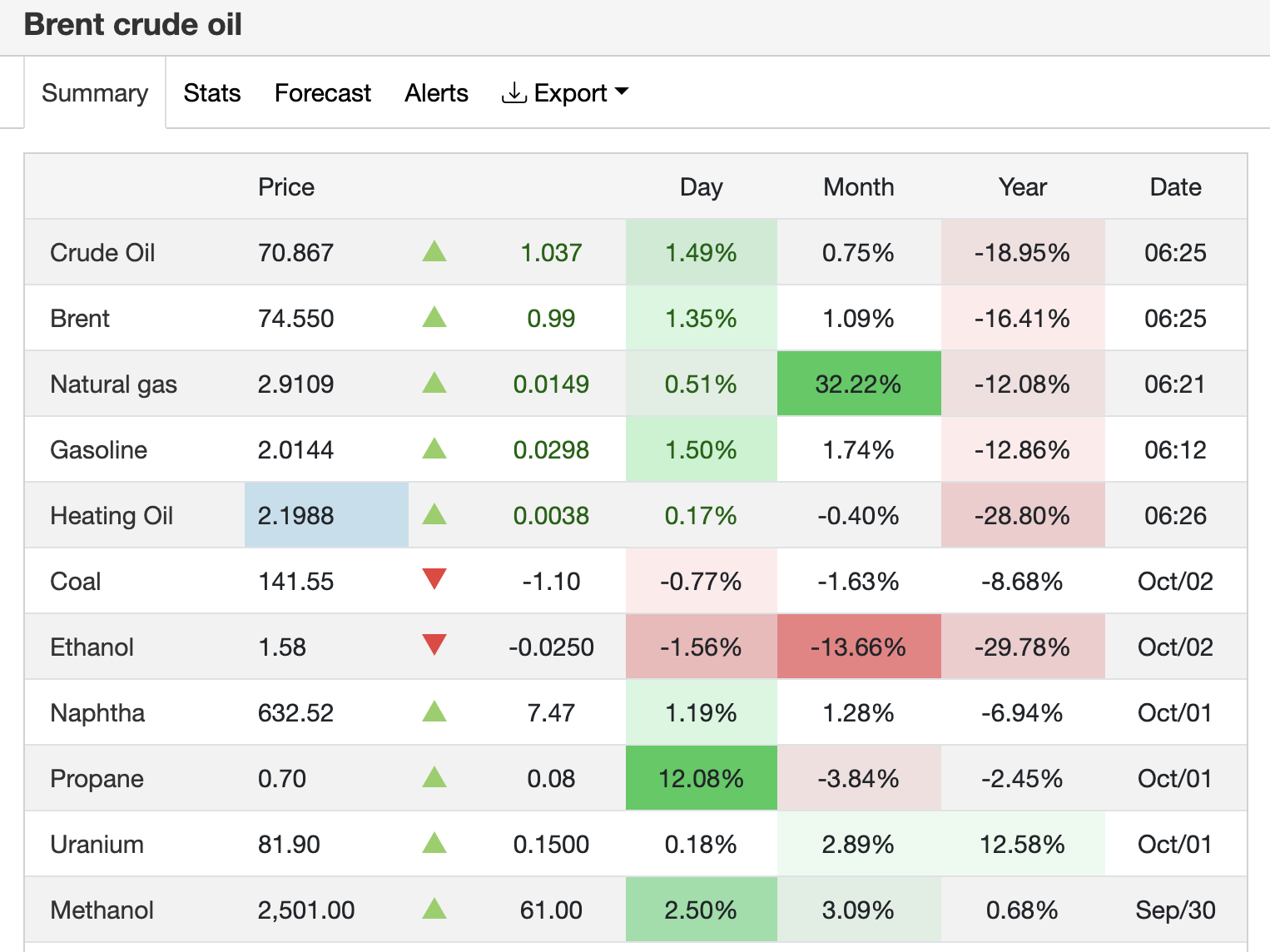Viewport: 1270px width, 952px height.
Task: Click the red down arrow in Ethanol row
Action: click(434, 644)
